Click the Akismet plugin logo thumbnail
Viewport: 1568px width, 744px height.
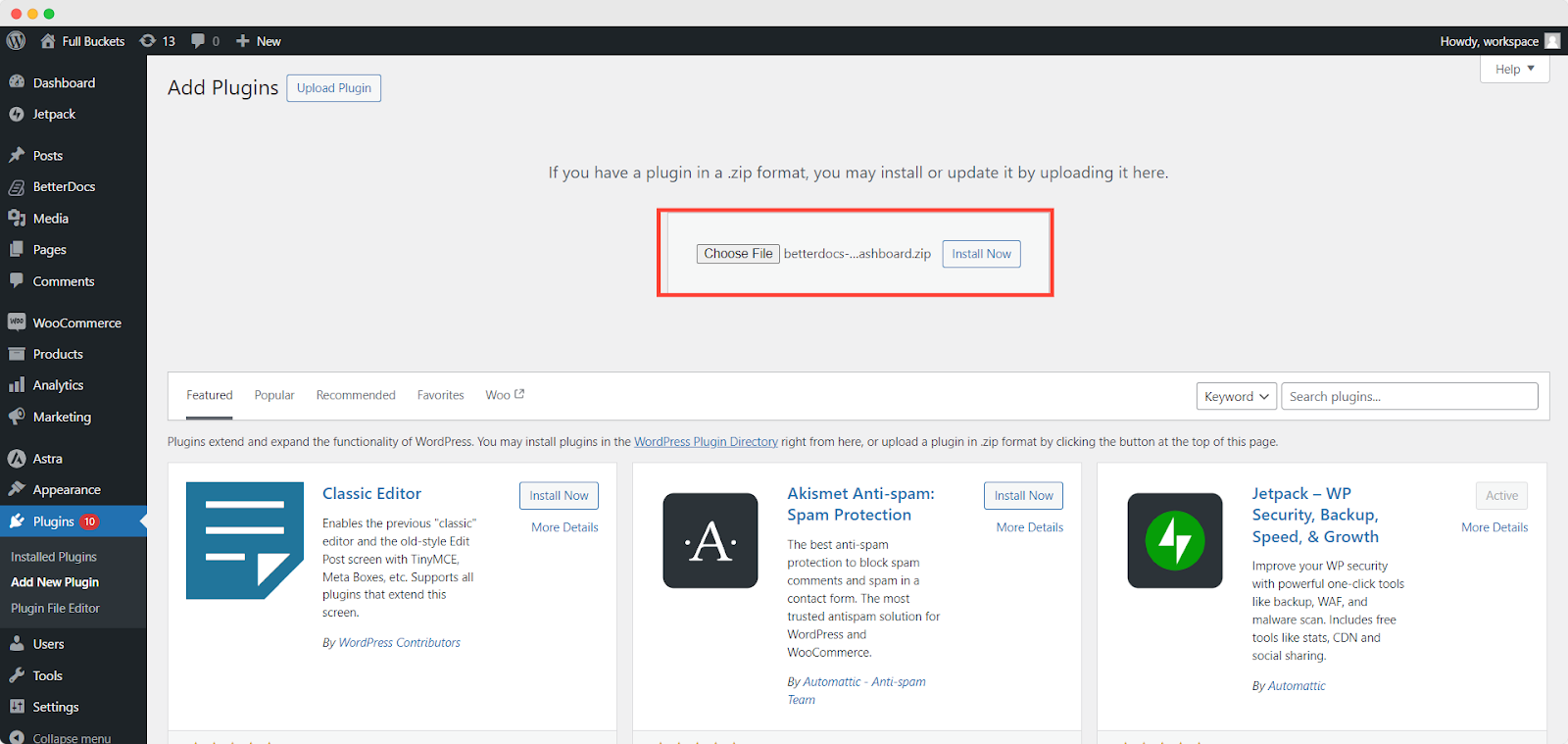click(x=710, y=540)
